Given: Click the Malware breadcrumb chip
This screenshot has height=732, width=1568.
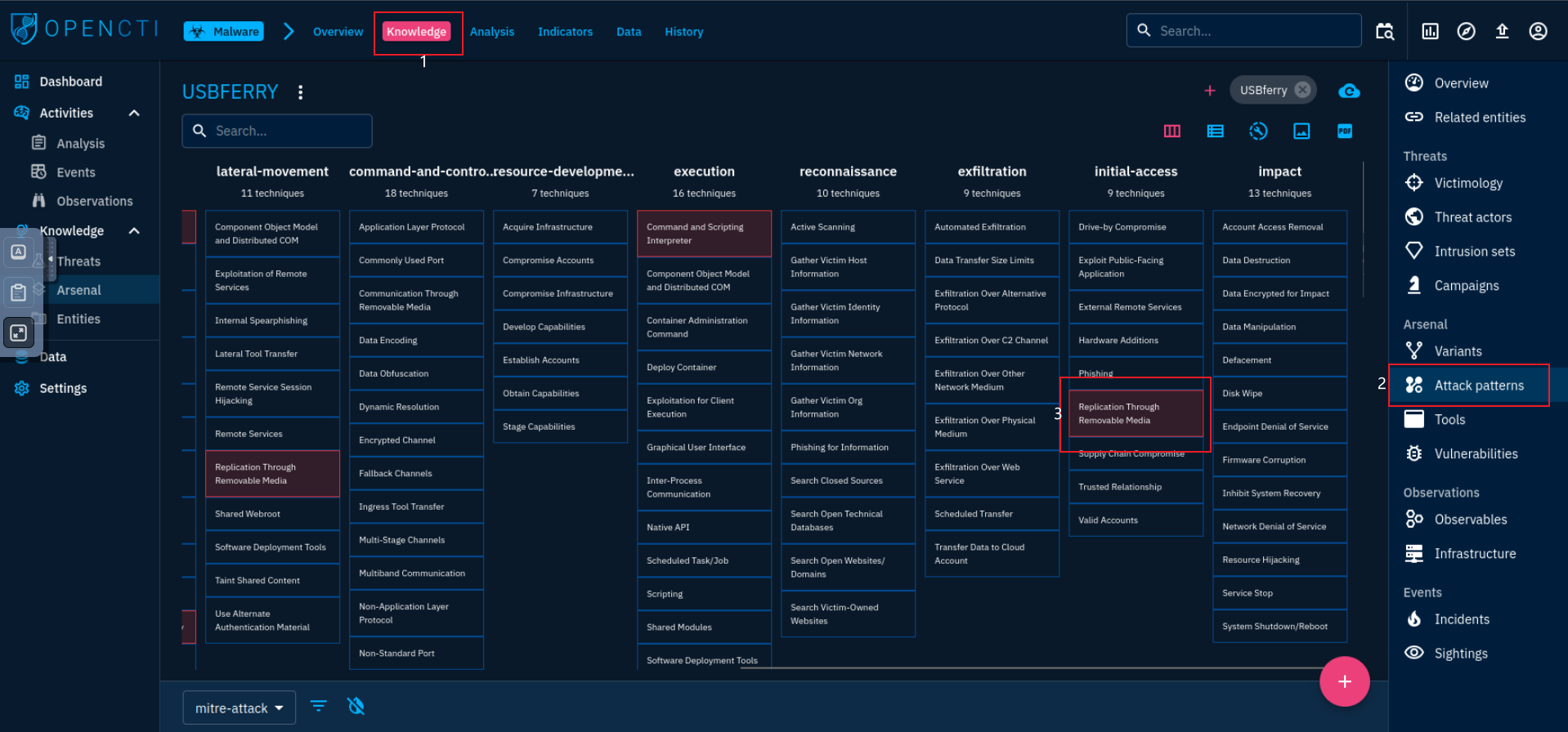Looking at the screenshot, I should [224, 32].
